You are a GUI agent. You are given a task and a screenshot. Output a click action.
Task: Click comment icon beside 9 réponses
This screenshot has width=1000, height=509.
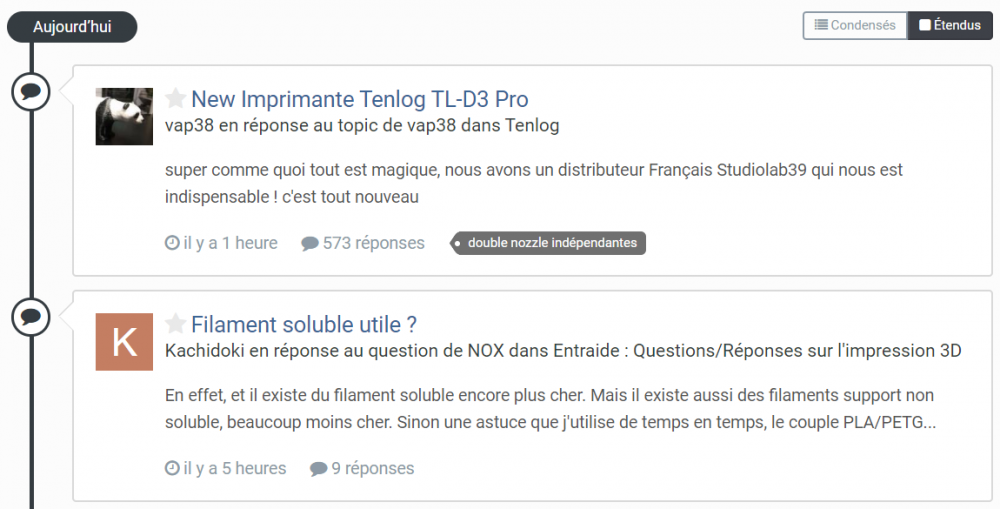(x=319, y=468)
